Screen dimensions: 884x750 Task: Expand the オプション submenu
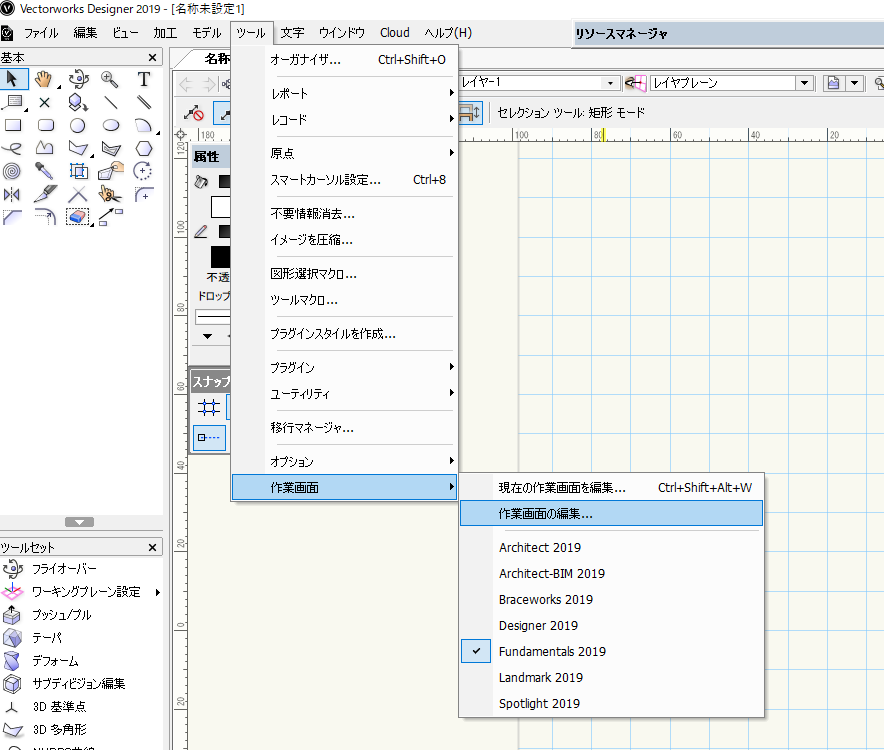(344, 461)
